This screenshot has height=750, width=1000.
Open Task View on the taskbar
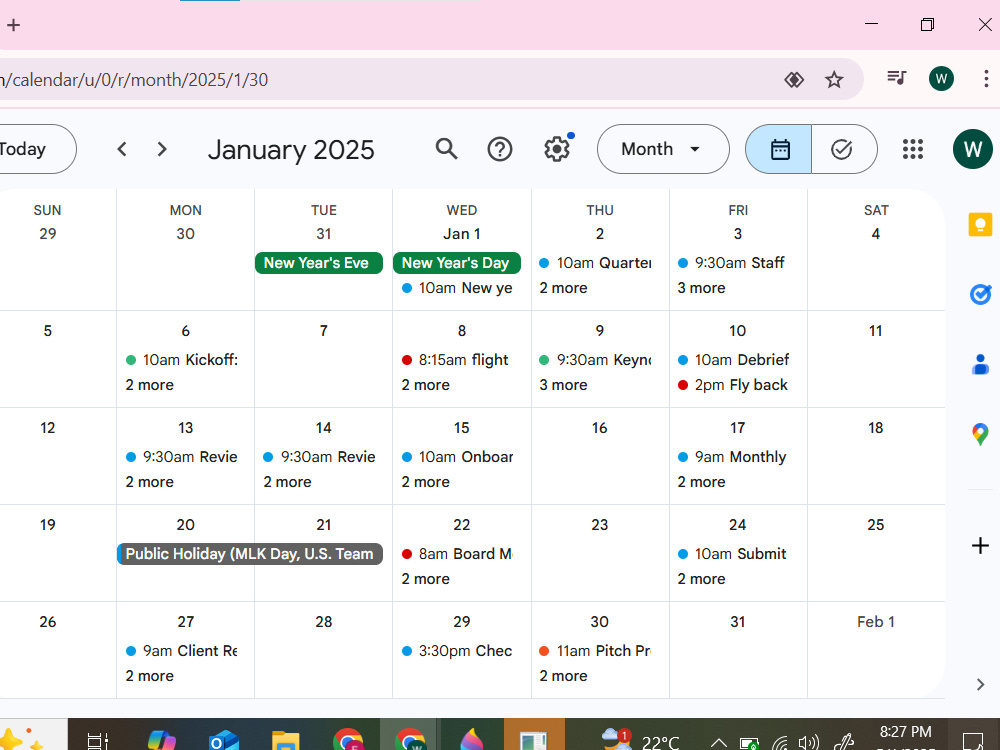pyautogui.click(x=98, y=741)
